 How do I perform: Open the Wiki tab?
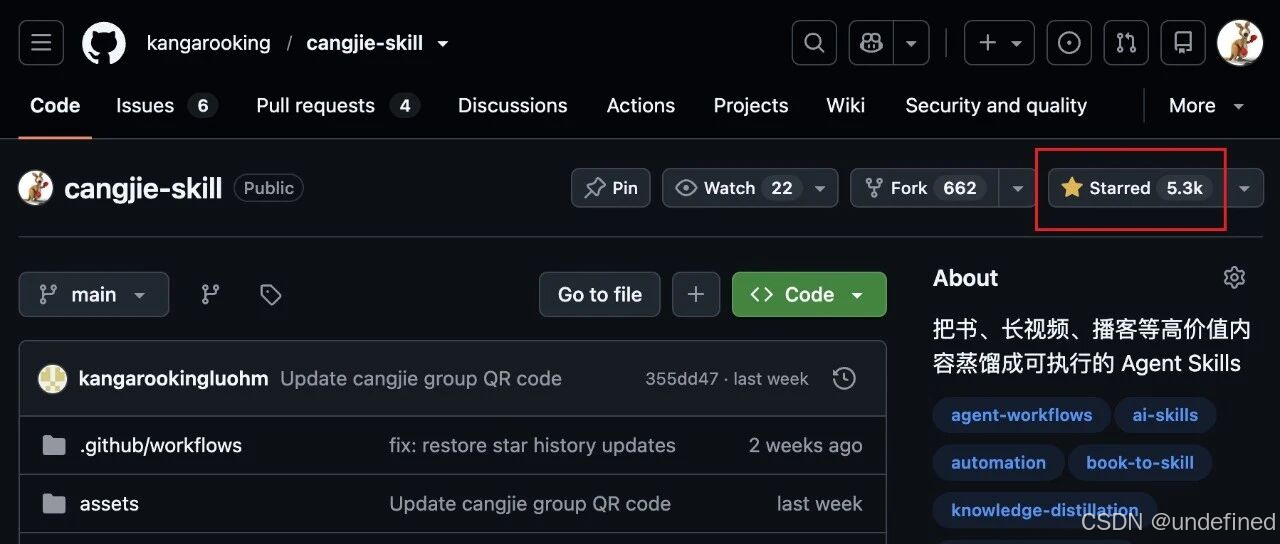[846, 105]
